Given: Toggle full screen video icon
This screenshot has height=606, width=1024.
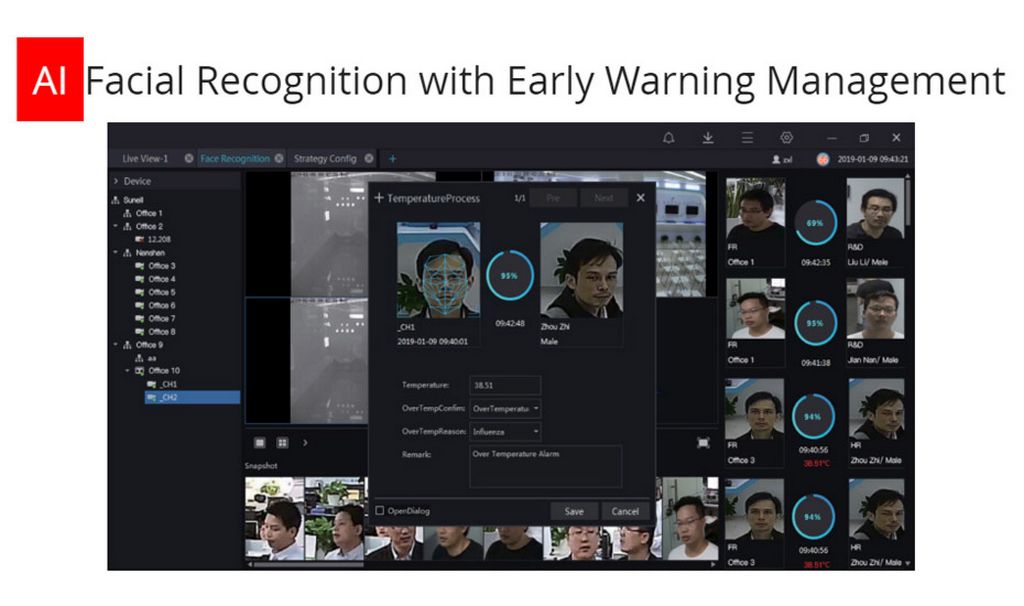Looking at the screenshot, I should click(x=703, y=443).
